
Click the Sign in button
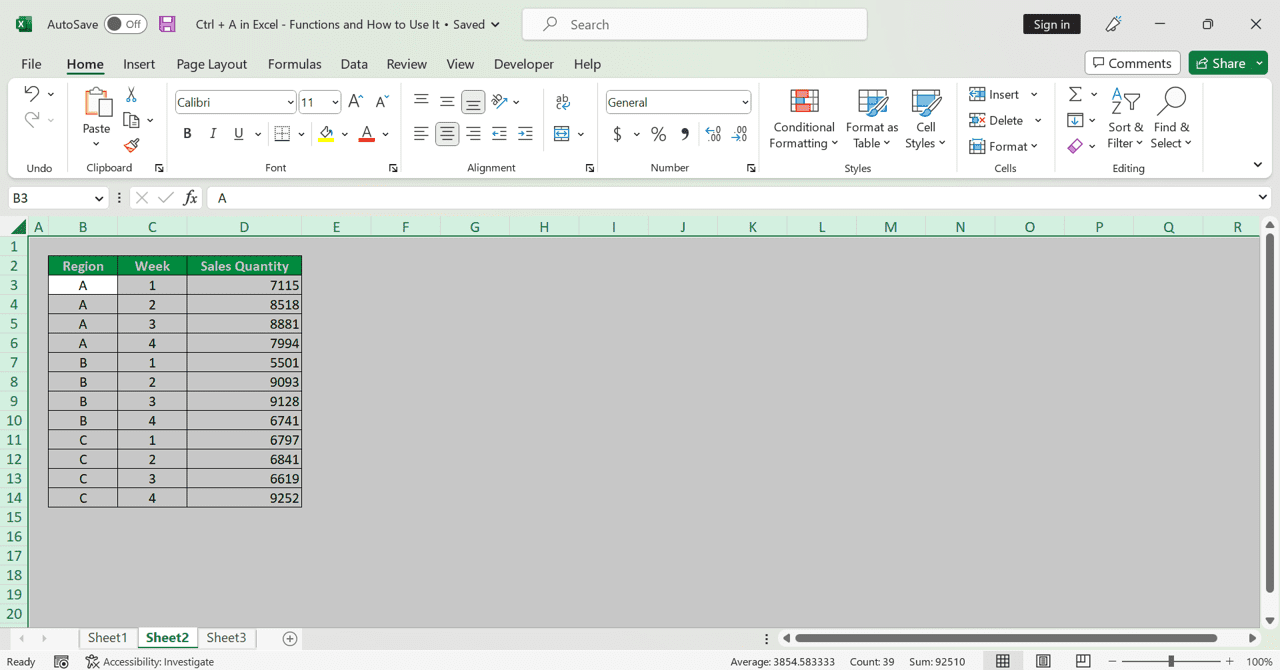[1052, 24]
